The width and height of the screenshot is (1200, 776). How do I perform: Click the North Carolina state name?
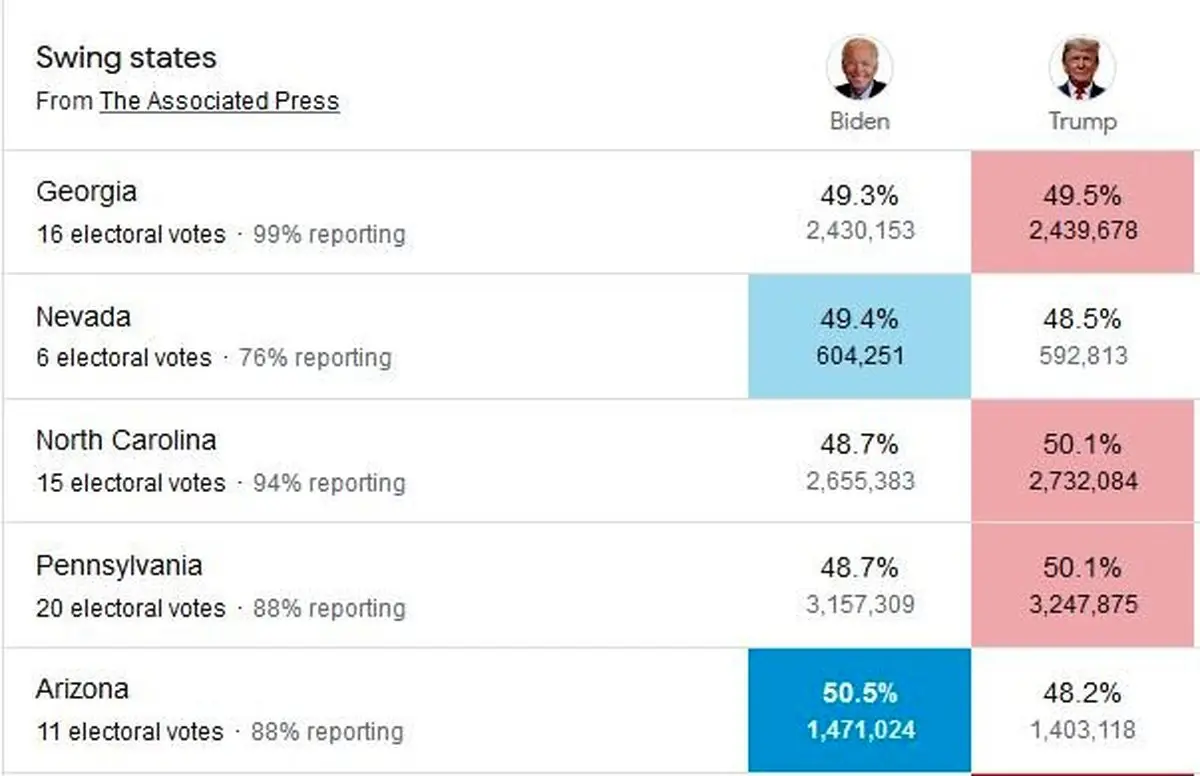tap(126, 440)
